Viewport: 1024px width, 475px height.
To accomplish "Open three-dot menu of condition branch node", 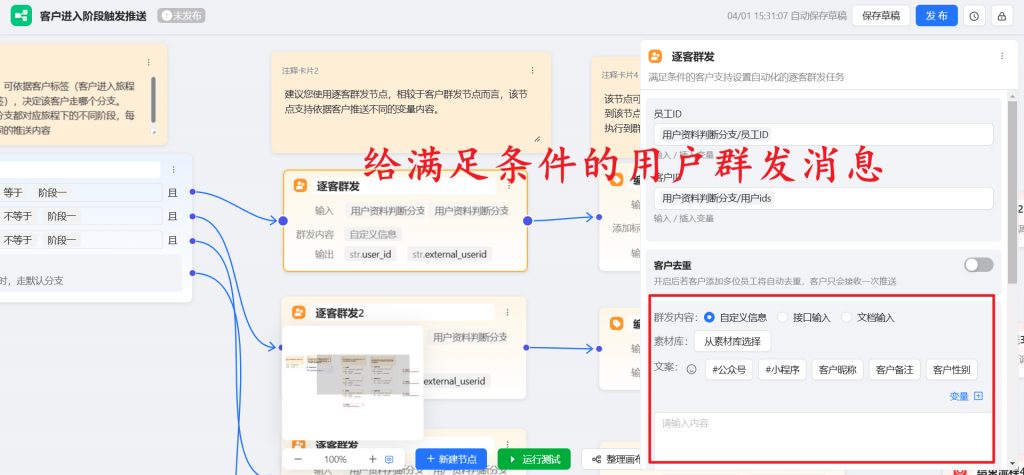I will 173,169.
